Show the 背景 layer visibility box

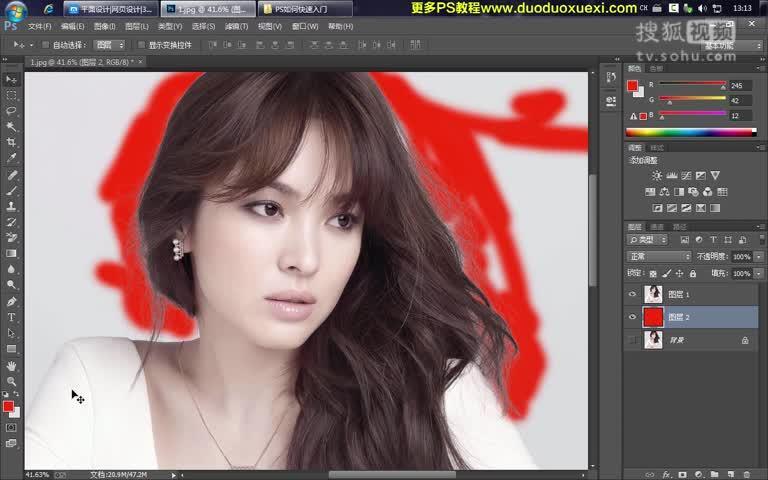coord(632,340)
